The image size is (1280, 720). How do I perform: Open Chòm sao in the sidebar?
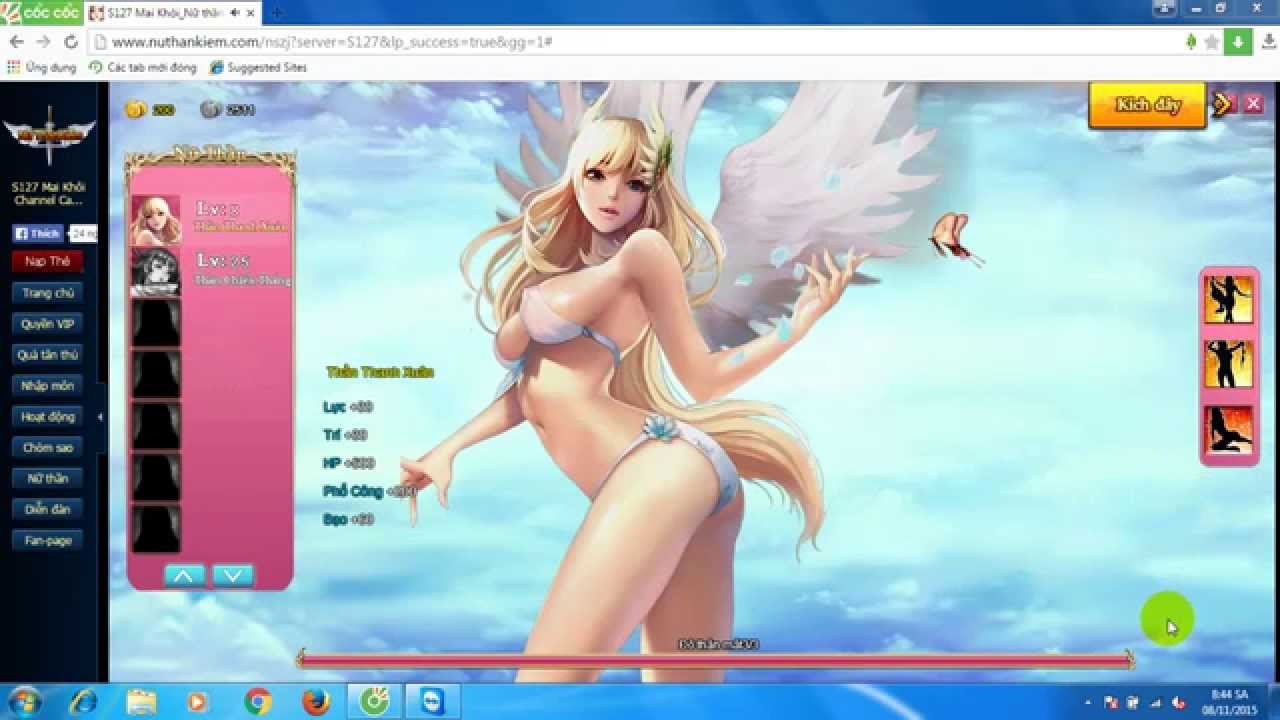click(47, 447)
